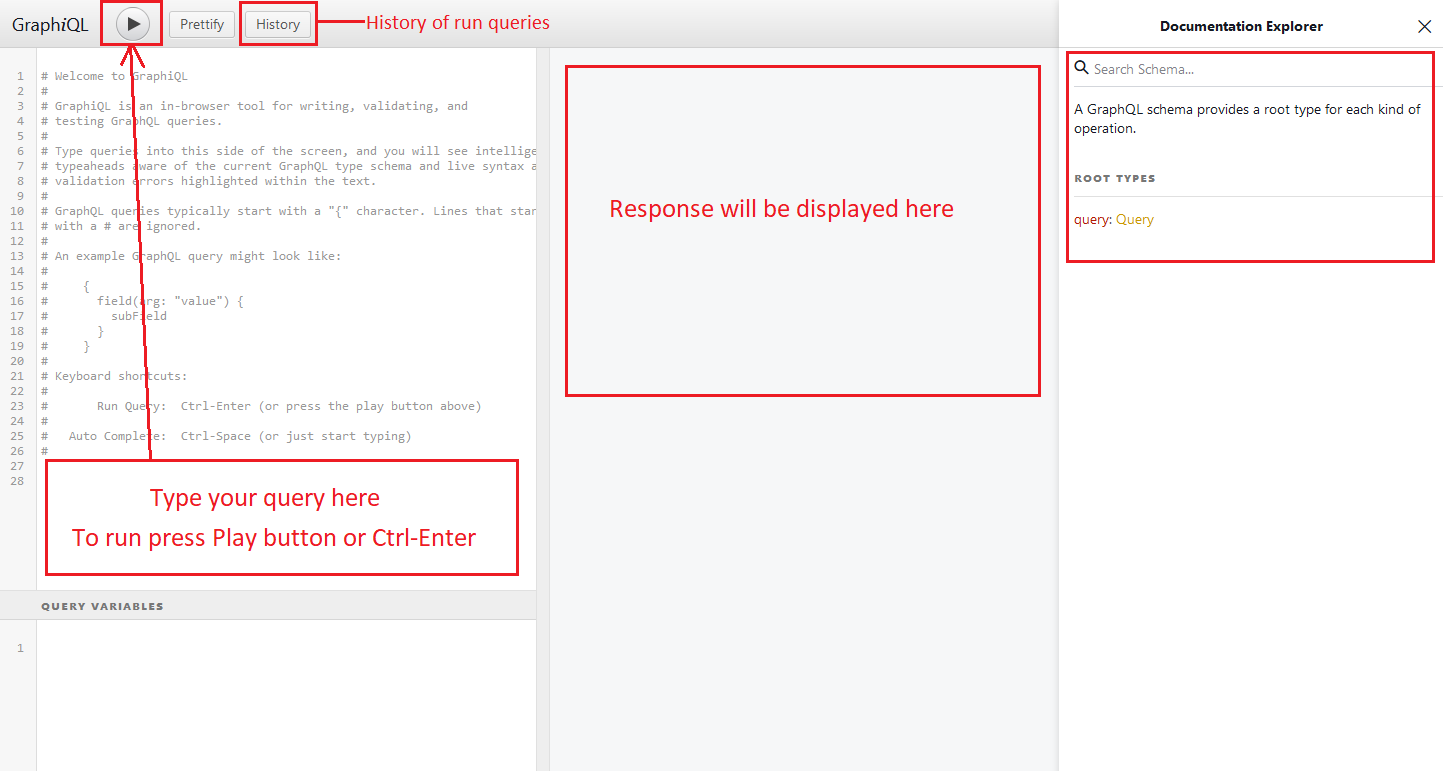Click the search magnifier icon
Screen dimensions: 1443x771
1081,68
